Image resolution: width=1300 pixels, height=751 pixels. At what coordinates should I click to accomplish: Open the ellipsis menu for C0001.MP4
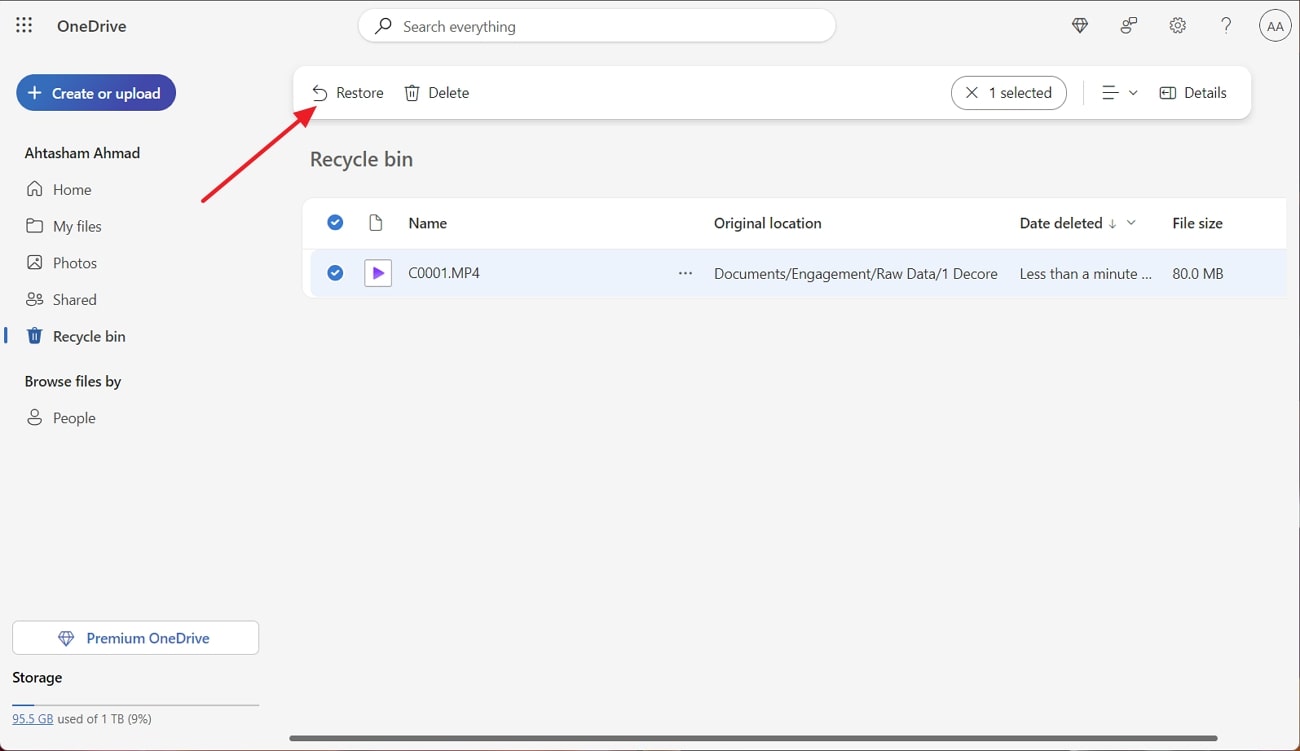pos(685,273)
